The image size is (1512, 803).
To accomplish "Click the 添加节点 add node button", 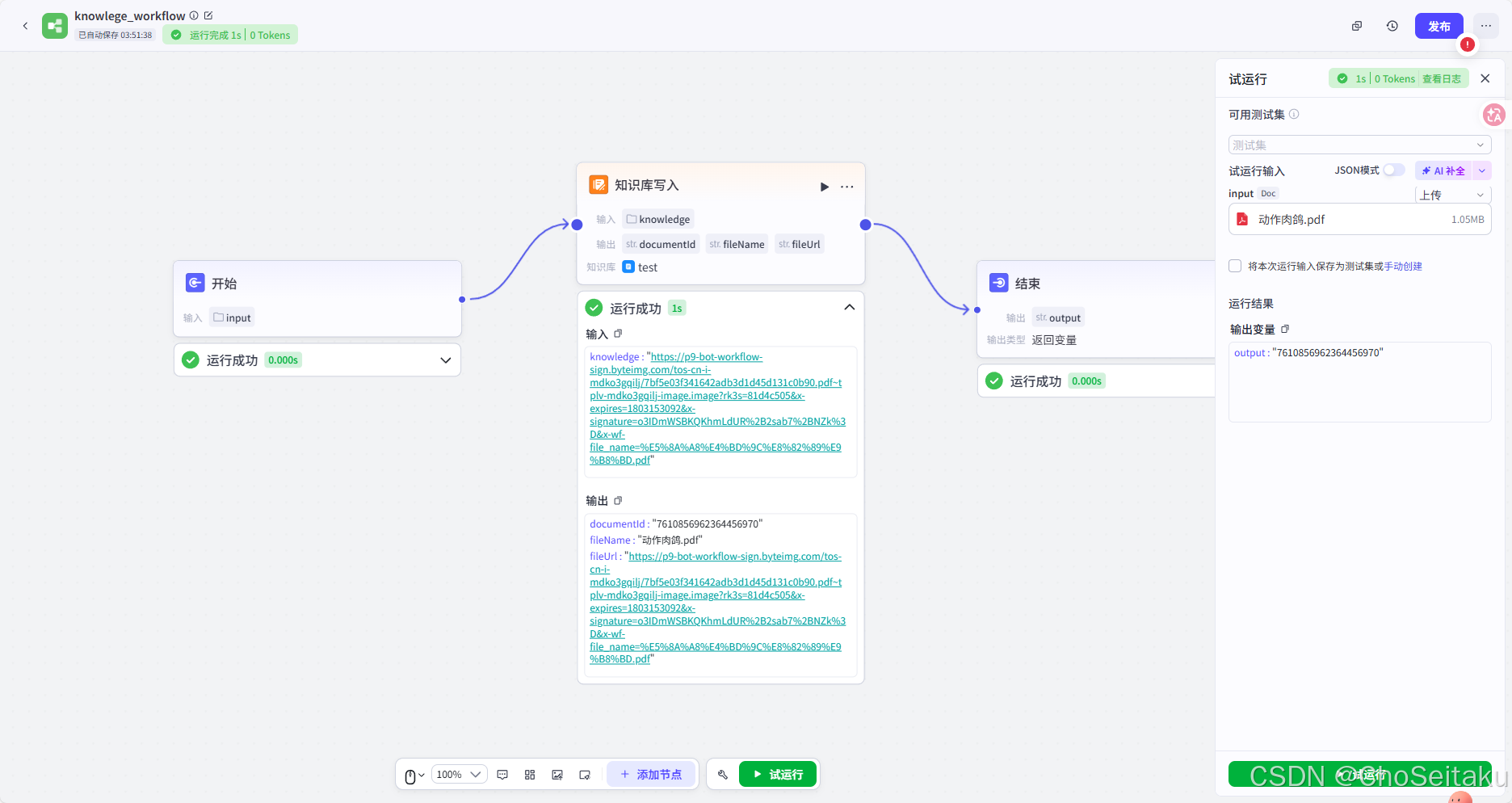I will pyautogui.click(x=651, y=775).
